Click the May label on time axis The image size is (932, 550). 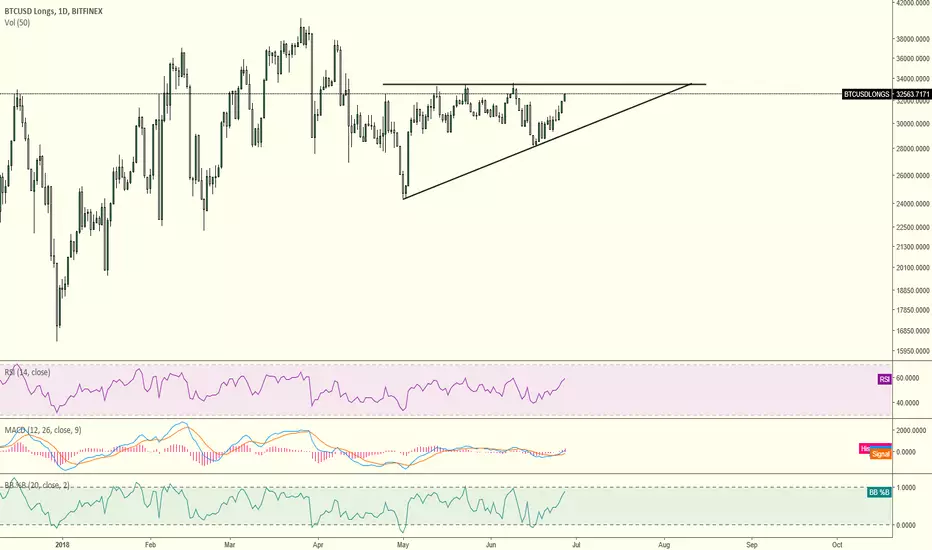click(404, 545)
